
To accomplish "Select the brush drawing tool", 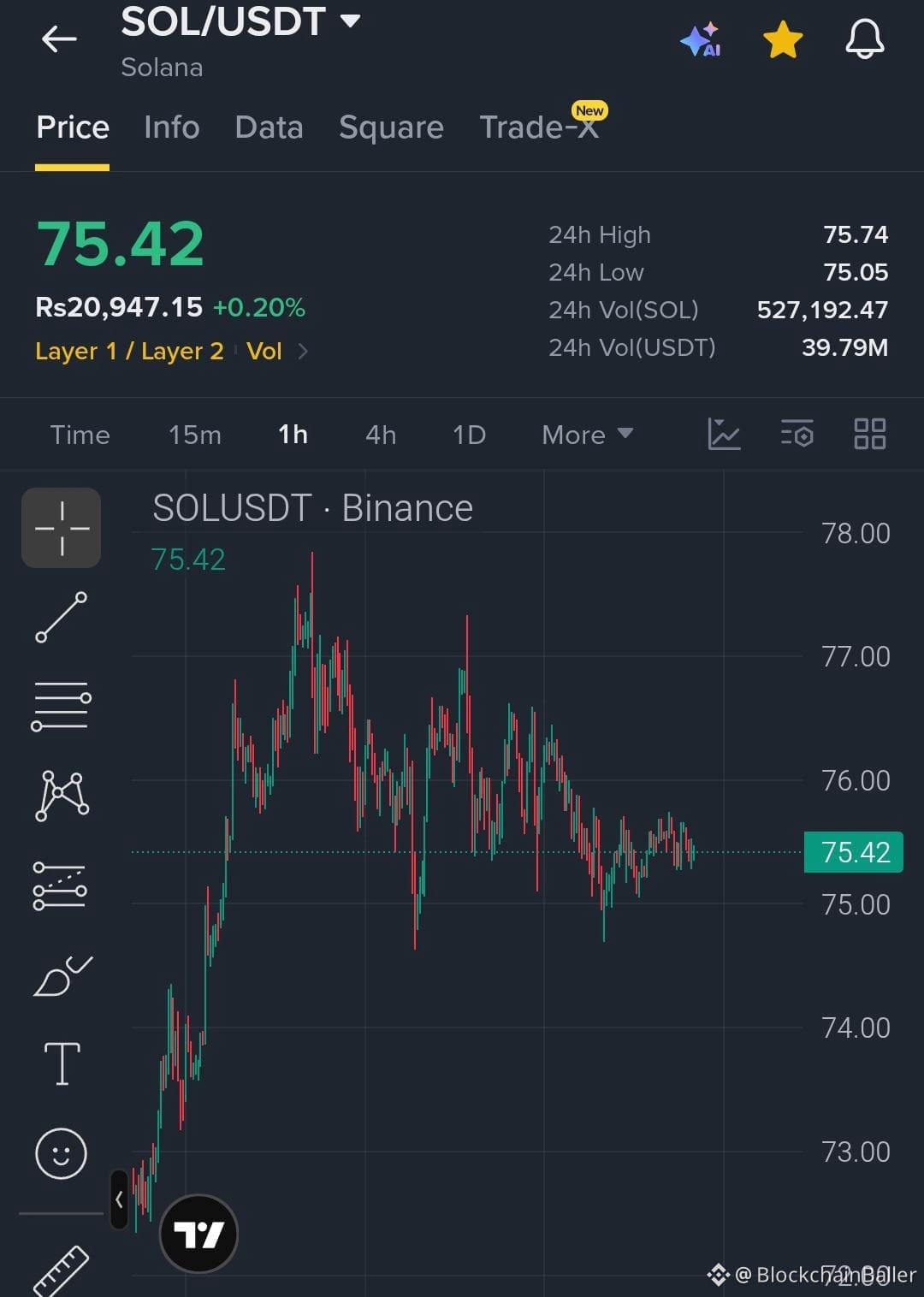I will (x=62, y=976).
